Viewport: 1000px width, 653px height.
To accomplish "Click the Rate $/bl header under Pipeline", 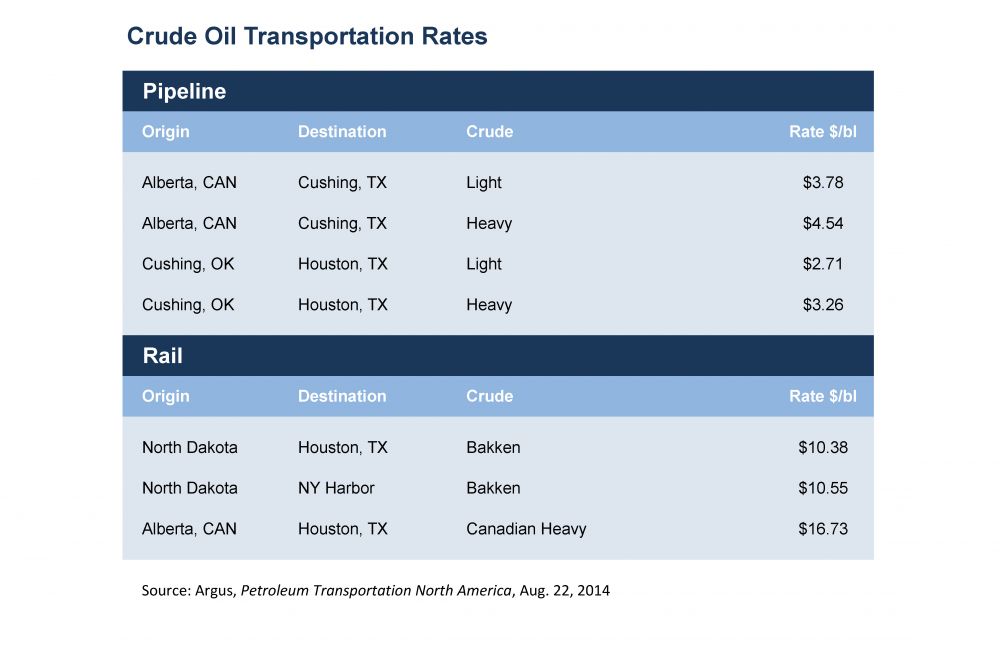I will 822,132.
